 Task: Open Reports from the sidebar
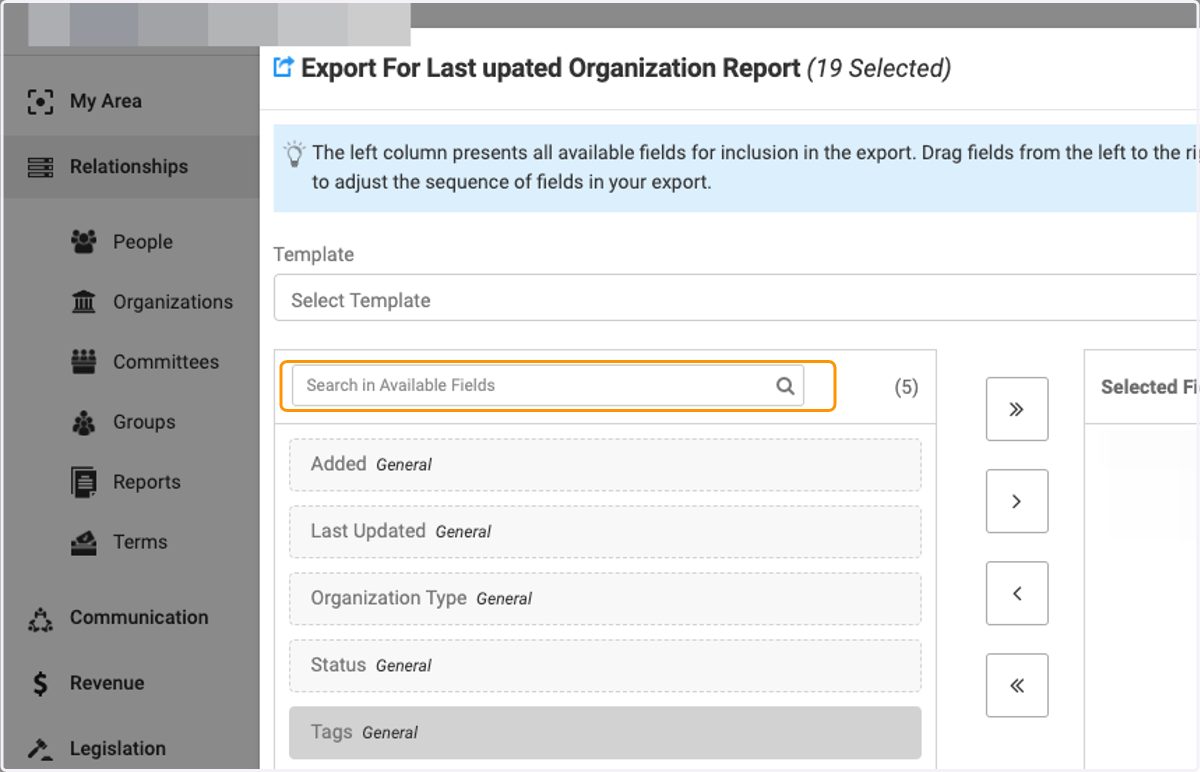point(147,482)
